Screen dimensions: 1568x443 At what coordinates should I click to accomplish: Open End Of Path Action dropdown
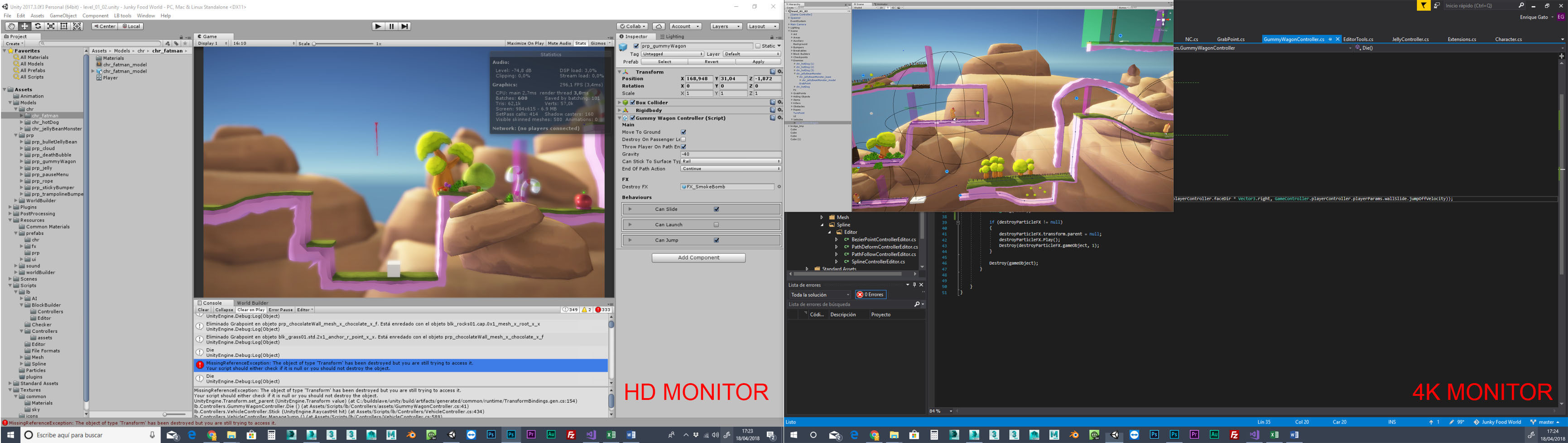pyautogui.click(x=731, y=169)
